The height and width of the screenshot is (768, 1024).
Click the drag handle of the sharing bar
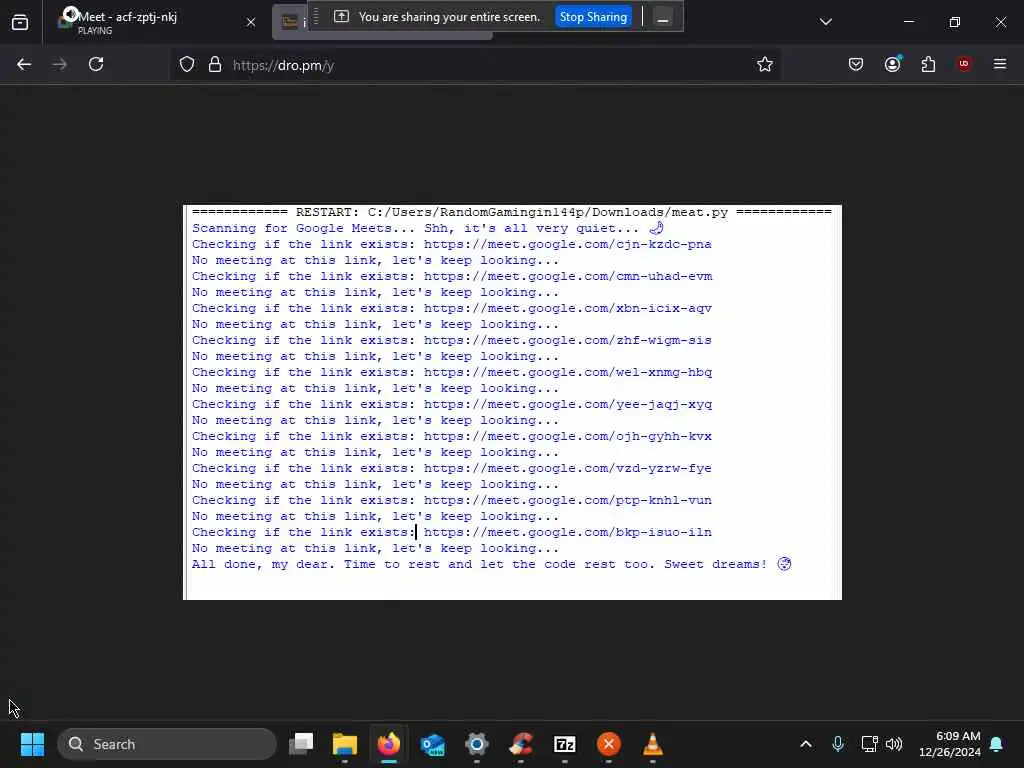(316, 17)
